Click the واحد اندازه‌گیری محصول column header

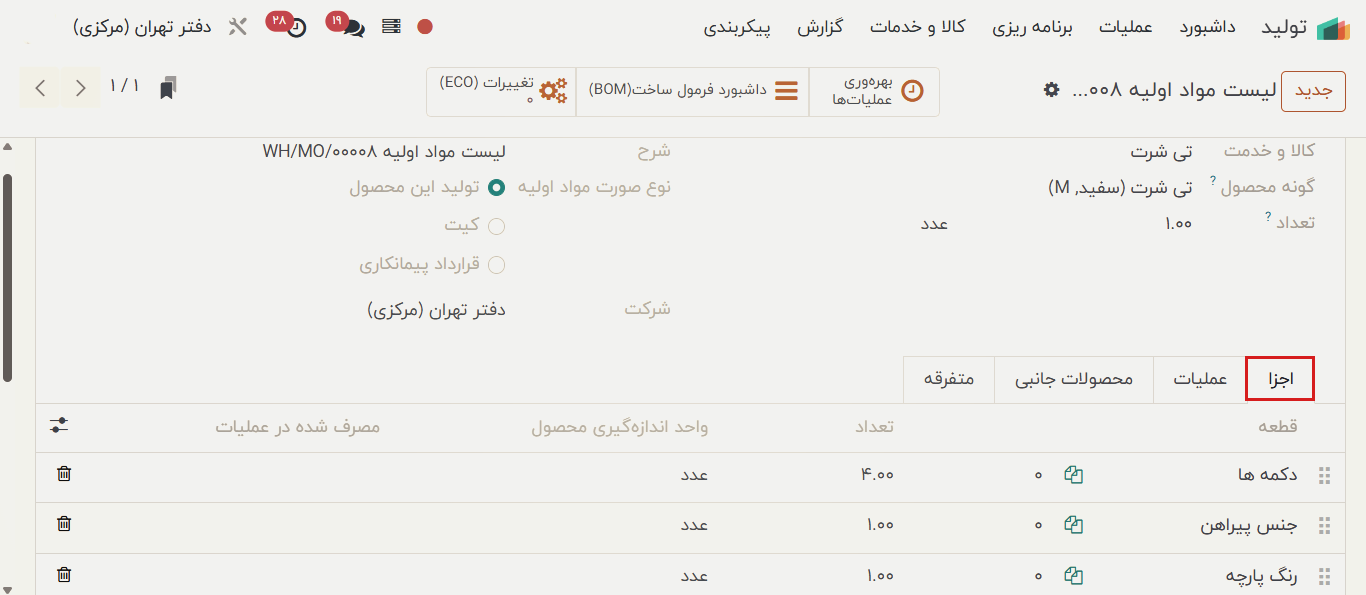coord(620,427)
